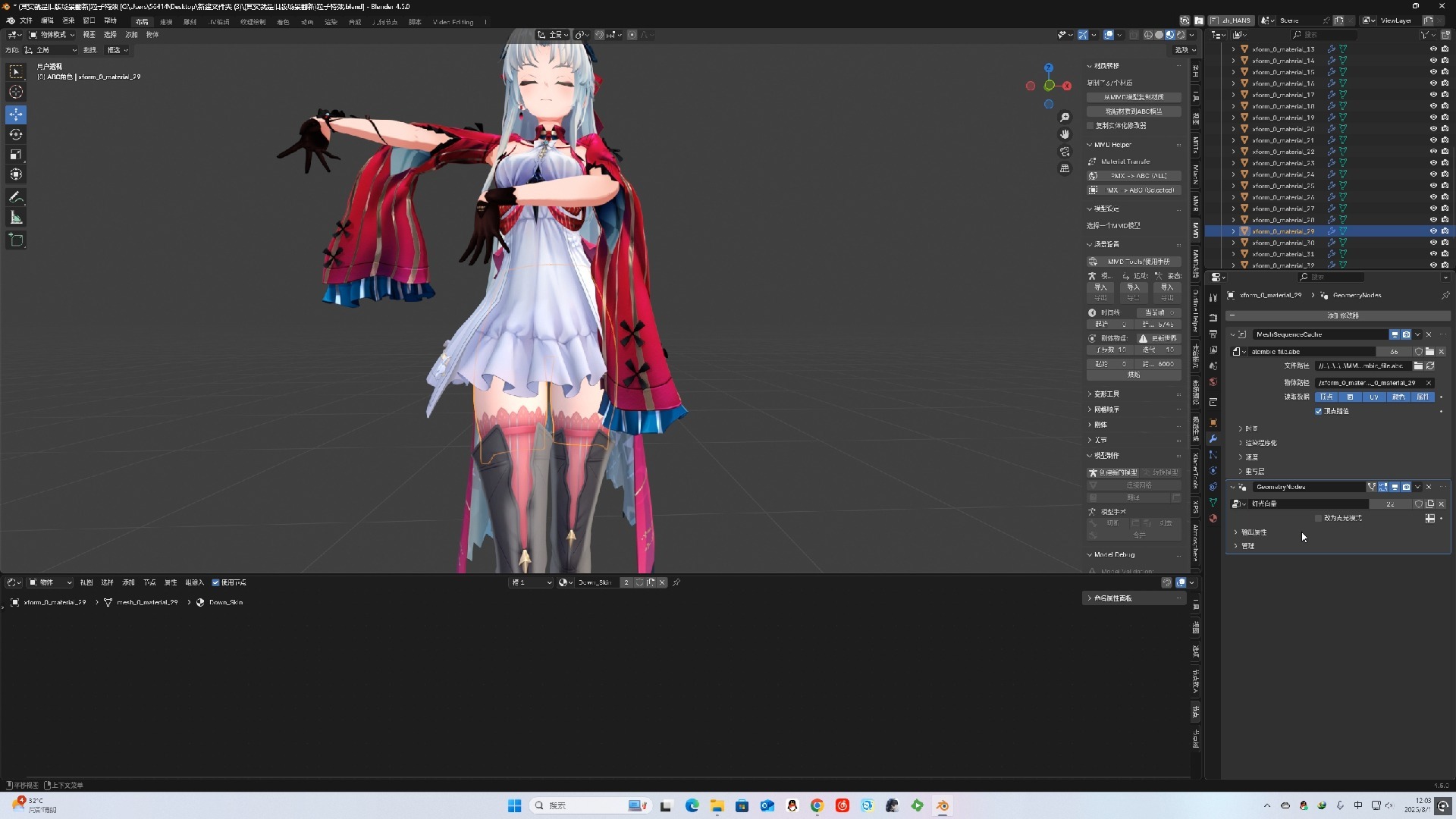Open the 编辑 menu
The image size is (1456, 819).
click(x=47, y=21)
